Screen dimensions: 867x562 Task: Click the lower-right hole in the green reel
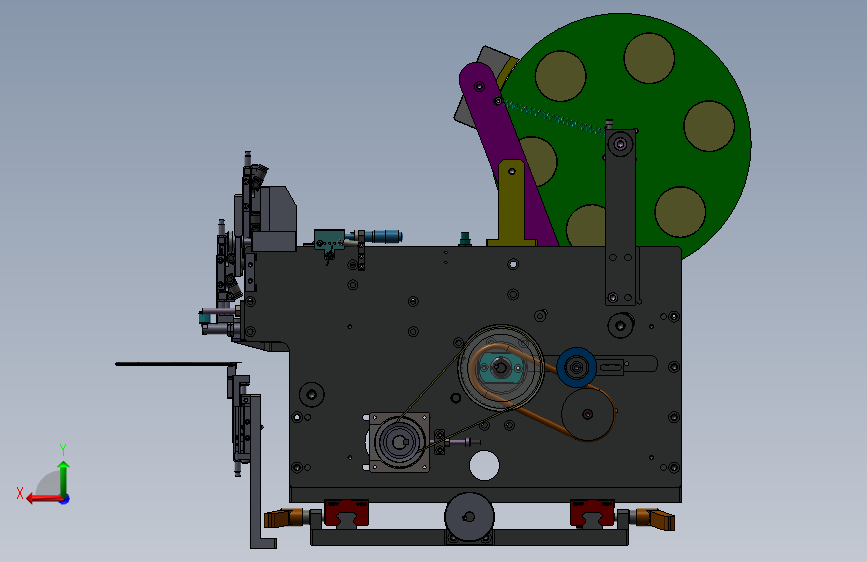[x=680, y=212]
